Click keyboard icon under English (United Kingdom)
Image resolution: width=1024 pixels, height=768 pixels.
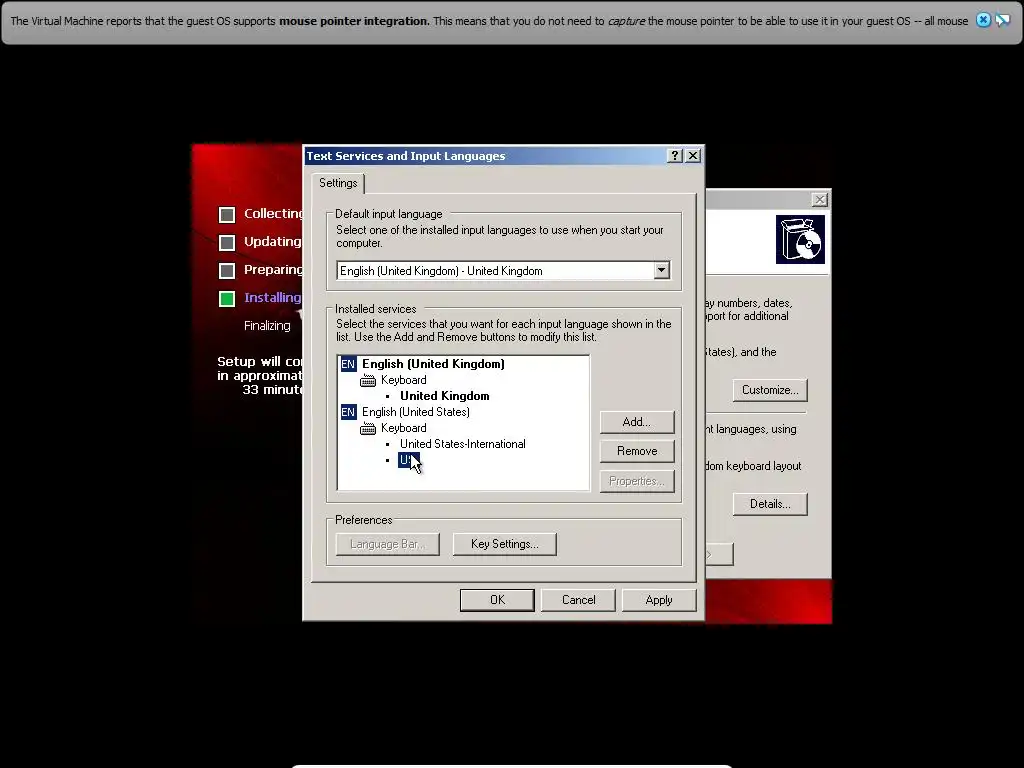click(368, 380)
